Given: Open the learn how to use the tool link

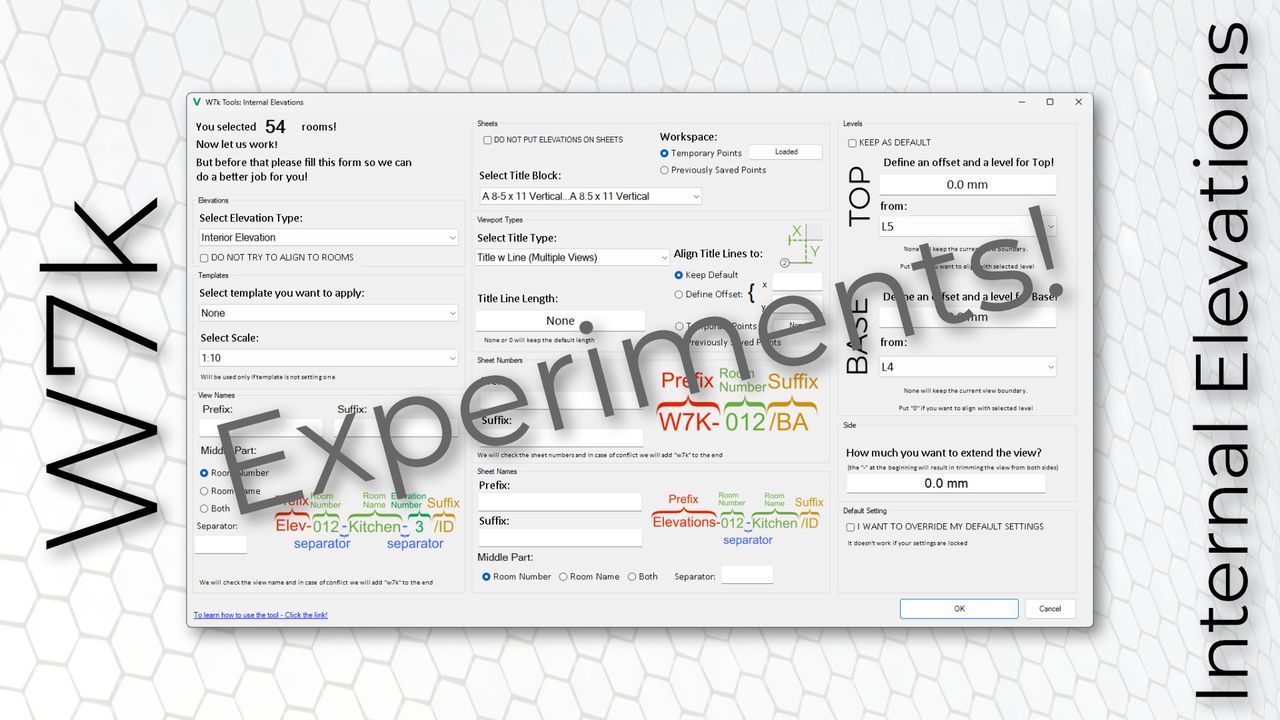Looking at the screenshot, I should coord(260,615).
